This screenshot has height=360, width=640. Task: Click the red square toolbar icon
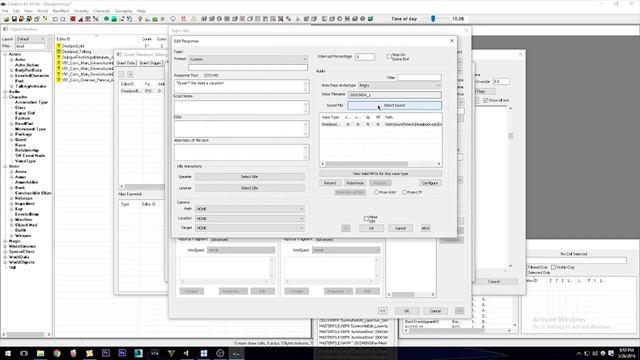tap(73, 19)
